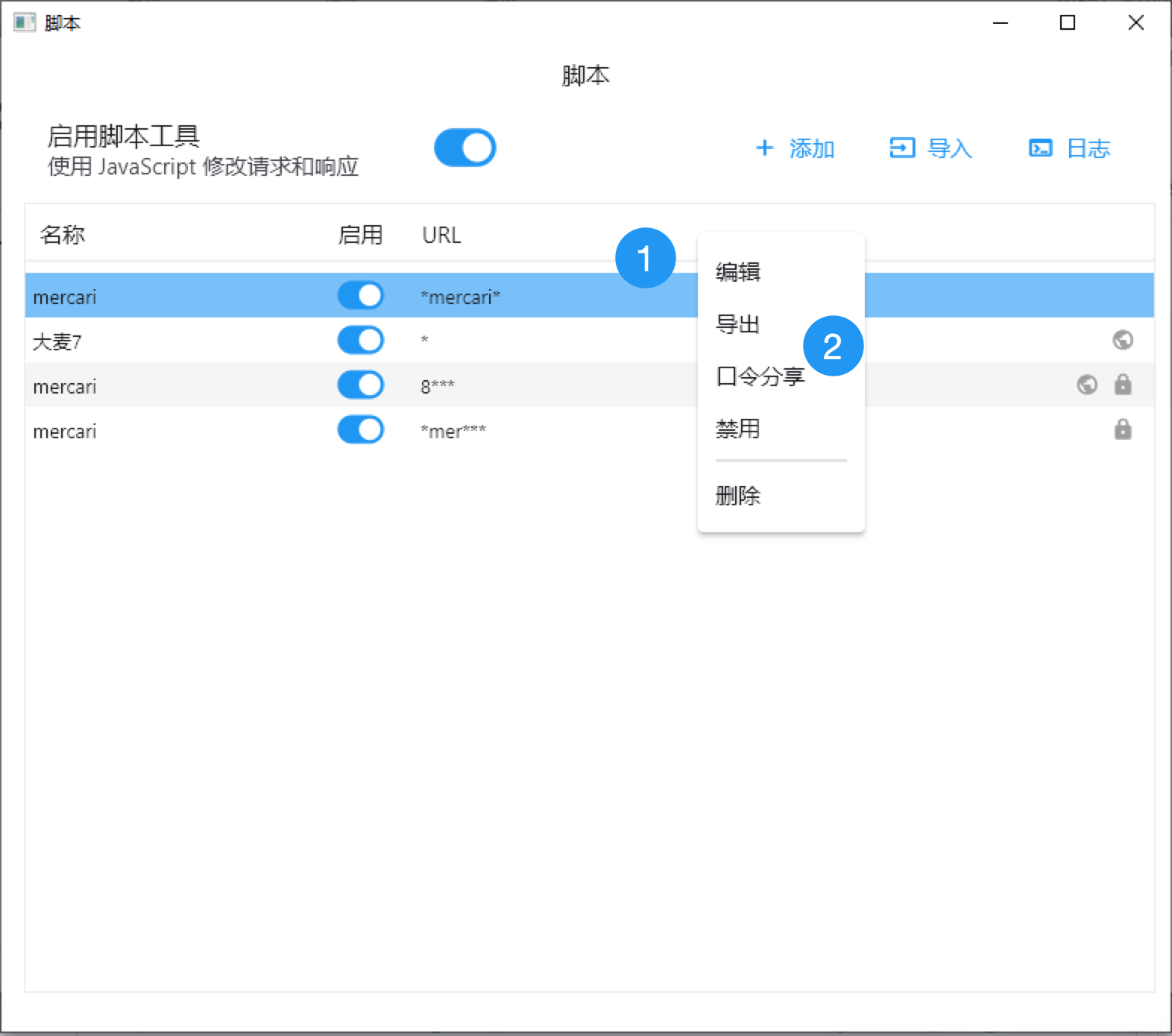Click 禁用 in the context menu
Screen dimensions: 1172x1036
[x=737, y=429]
